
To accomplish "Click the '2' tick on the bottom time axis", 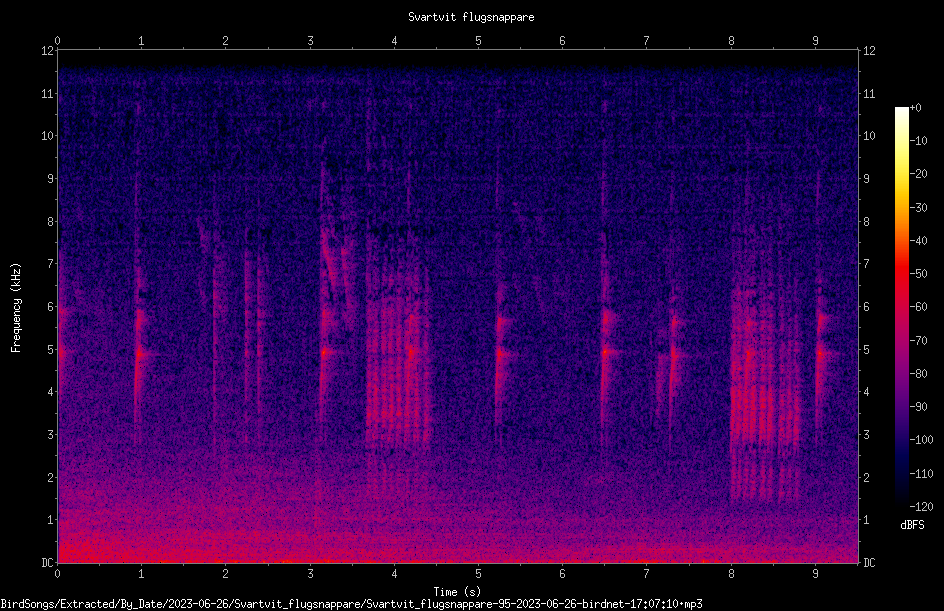I will point(226,574).
